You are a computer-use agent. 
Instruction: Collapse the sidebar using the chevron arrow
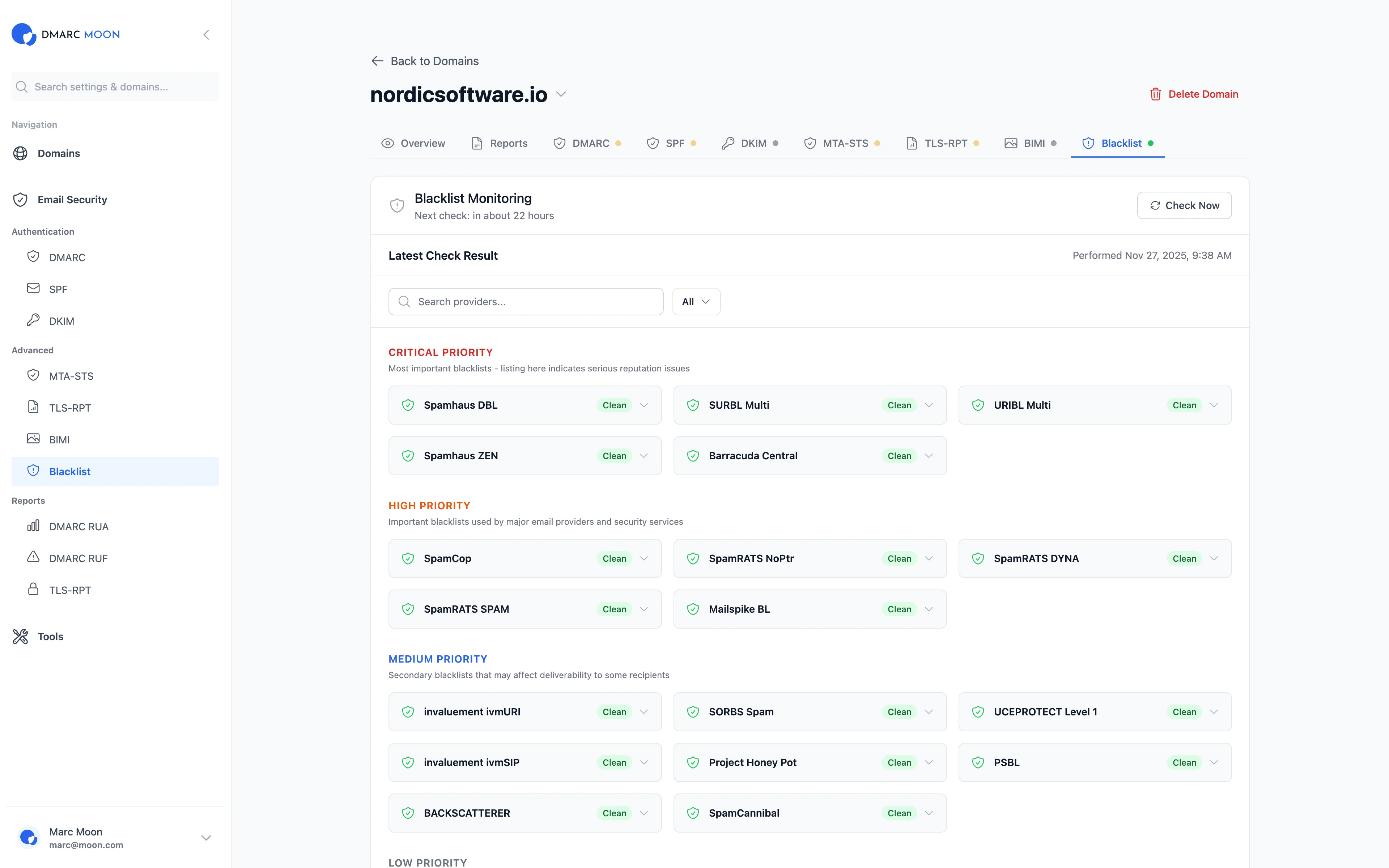[x=206, y=34]
